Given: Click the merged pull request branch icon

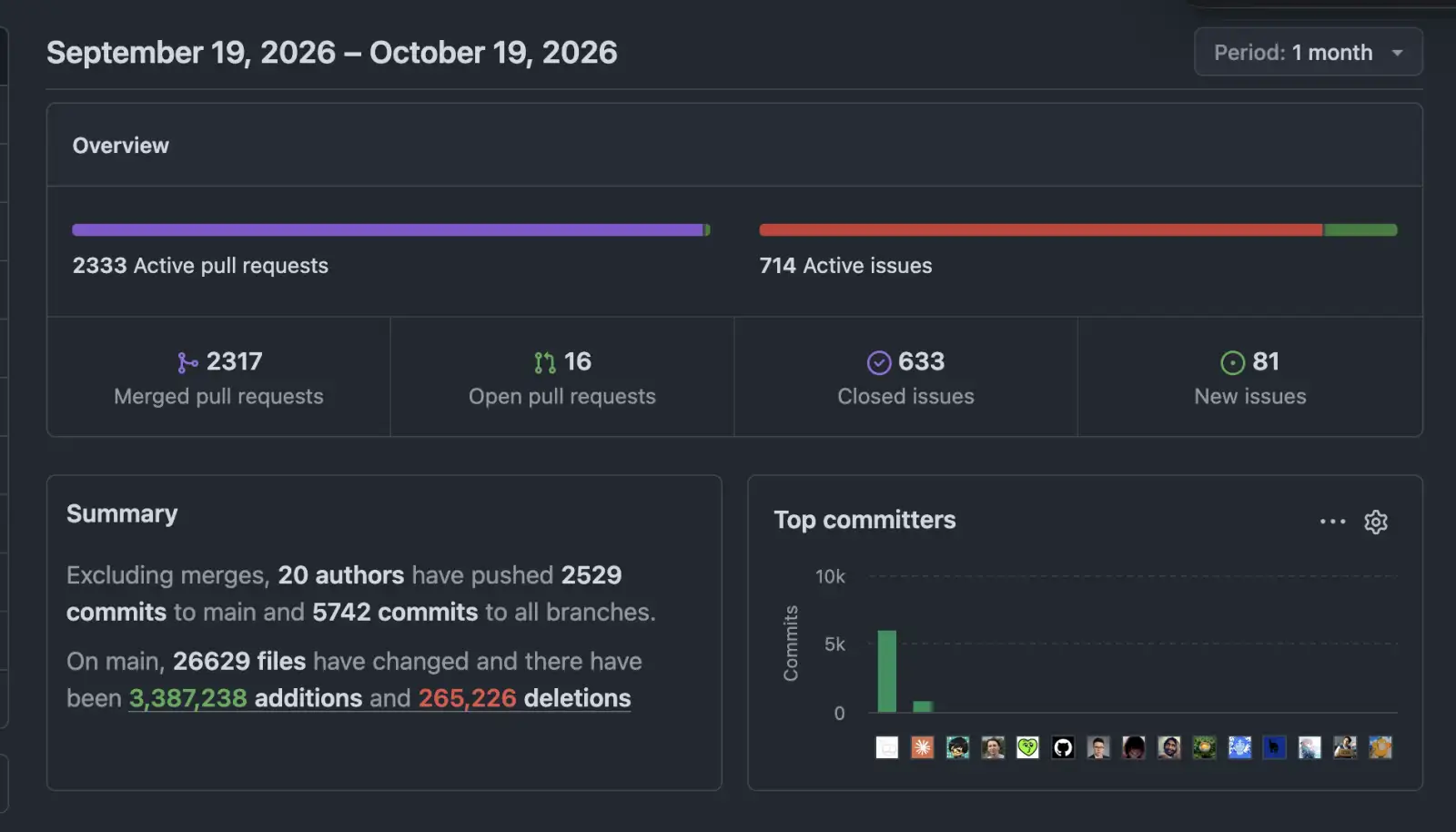Looking at the screenshot, I should 187,363.
